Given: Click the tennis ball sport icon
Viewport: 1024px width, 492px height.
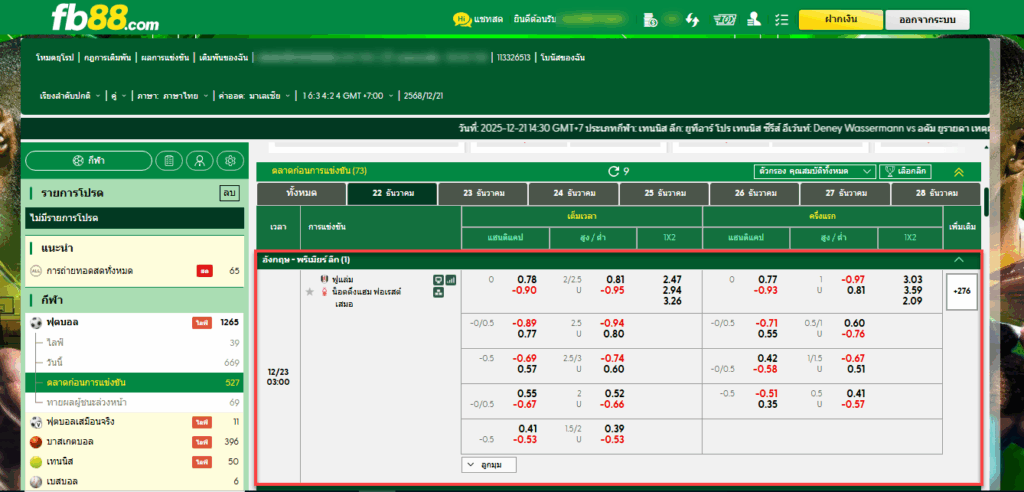Looking at the screenshot, I should tap(36, 461).
